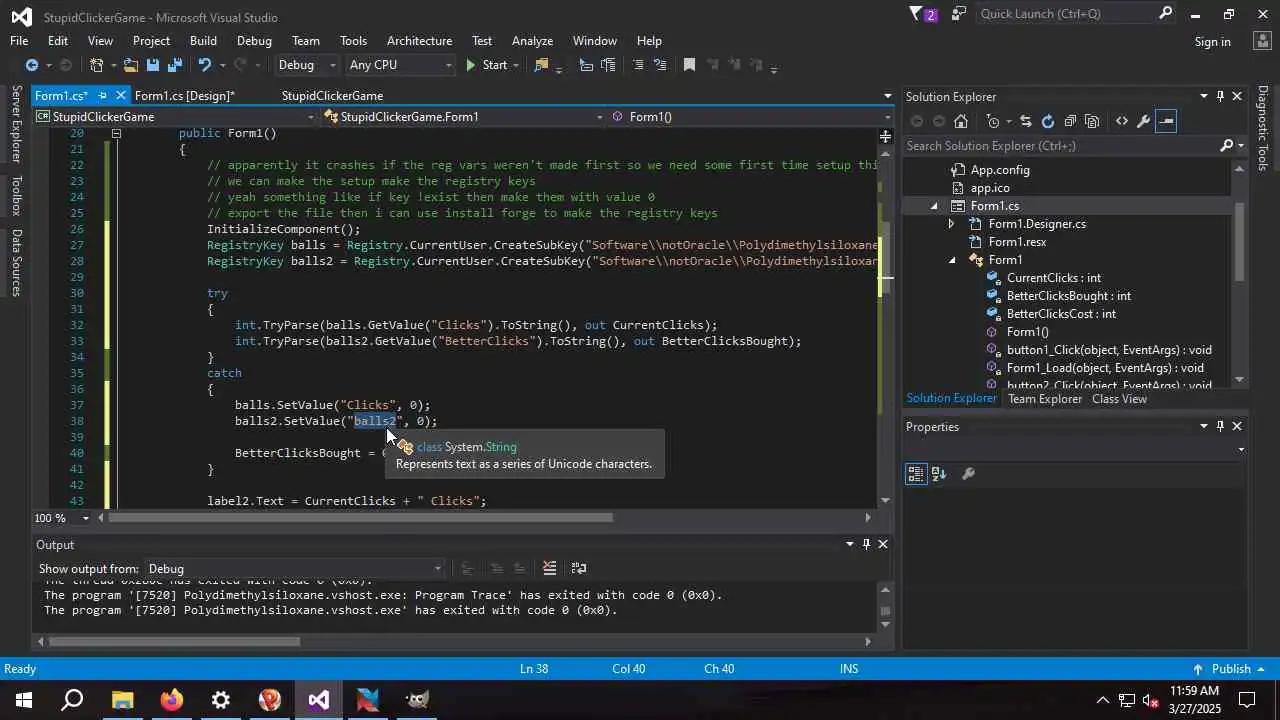Click the search magnifier in Solution Explorer
1280x720 pixels.
click(x=1227, y=146)
